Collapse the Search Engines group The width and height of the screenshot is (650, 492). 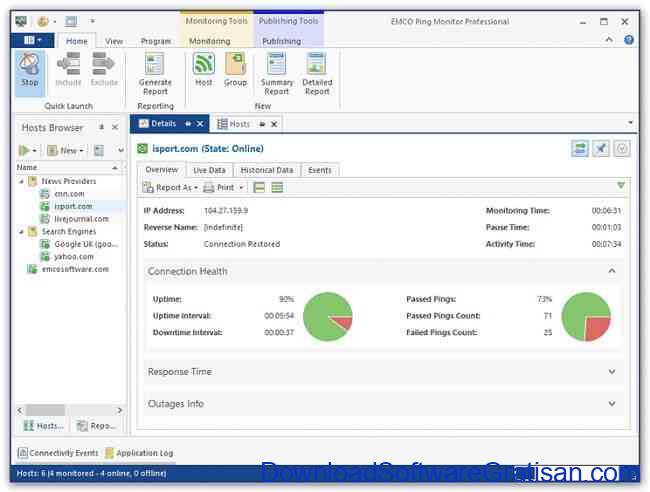click(21, 231)
